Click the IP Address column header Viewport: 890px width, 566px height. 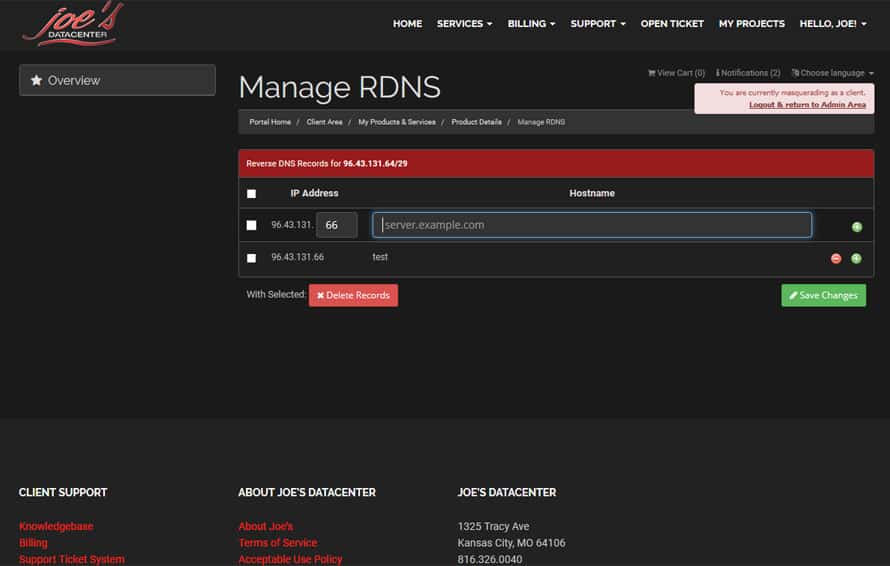tap(314, 193)
